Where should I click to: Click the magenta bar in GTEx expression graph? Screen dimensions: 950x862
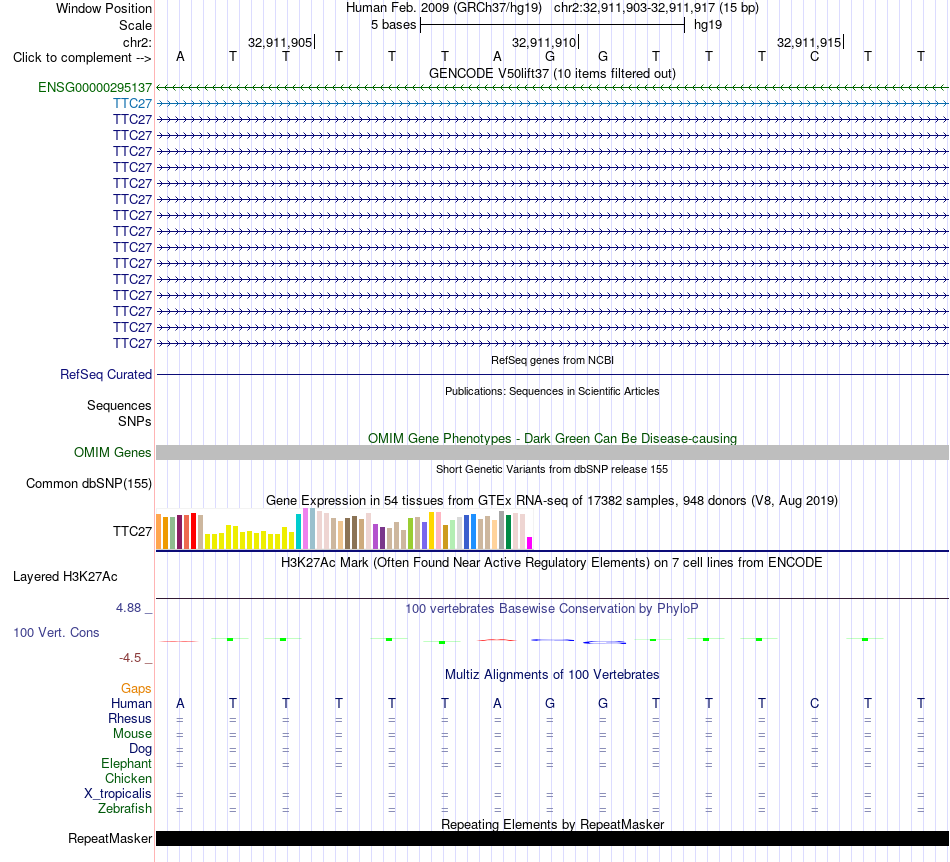click(530, 543)
